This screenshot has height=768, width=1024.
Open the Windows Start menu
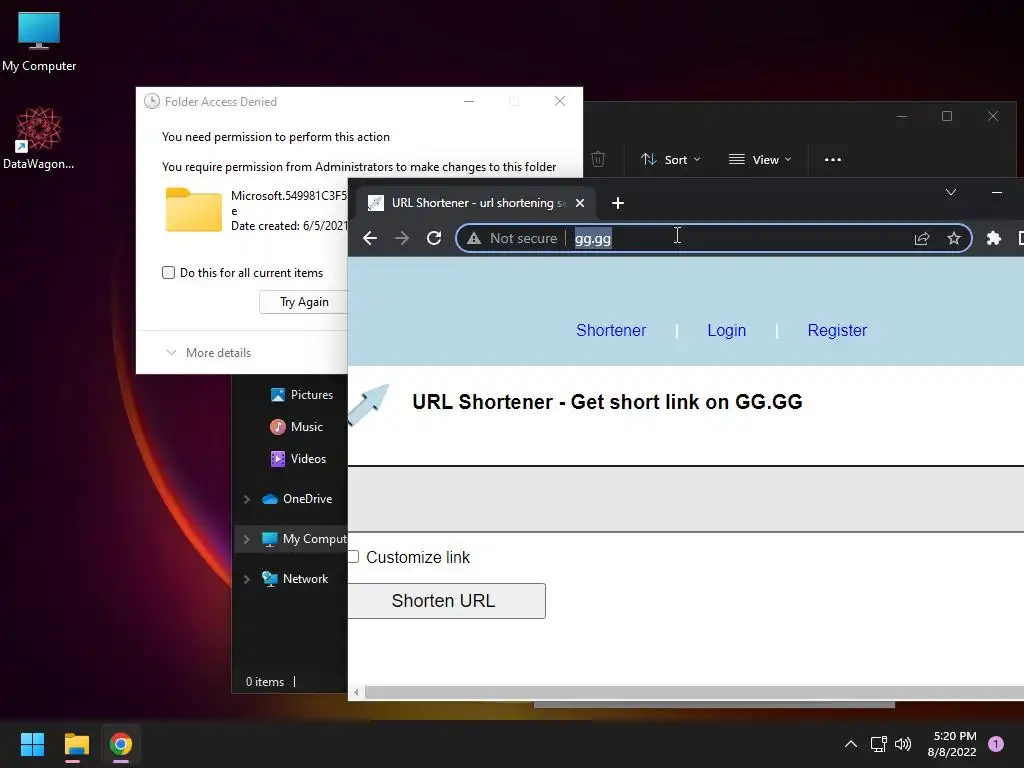click(32, 744)
